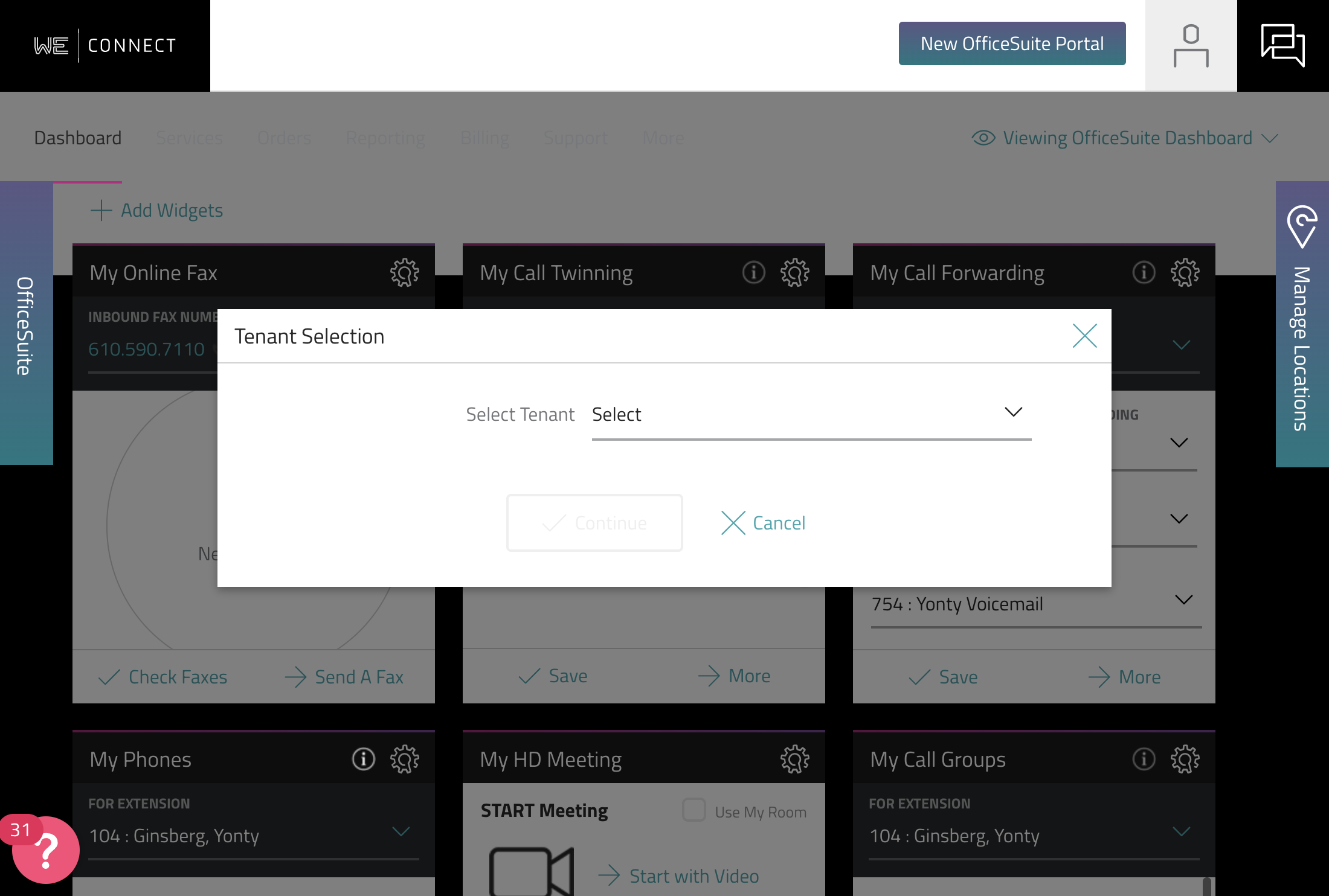
Task: Click Send A Fax link
Action: (x=344, y=677)
